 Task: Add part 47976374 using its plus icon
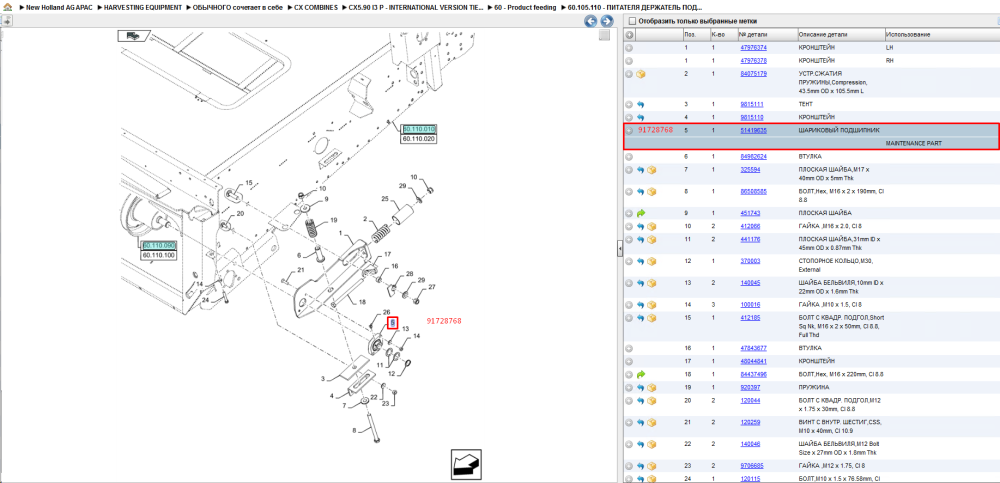(629, 48)
